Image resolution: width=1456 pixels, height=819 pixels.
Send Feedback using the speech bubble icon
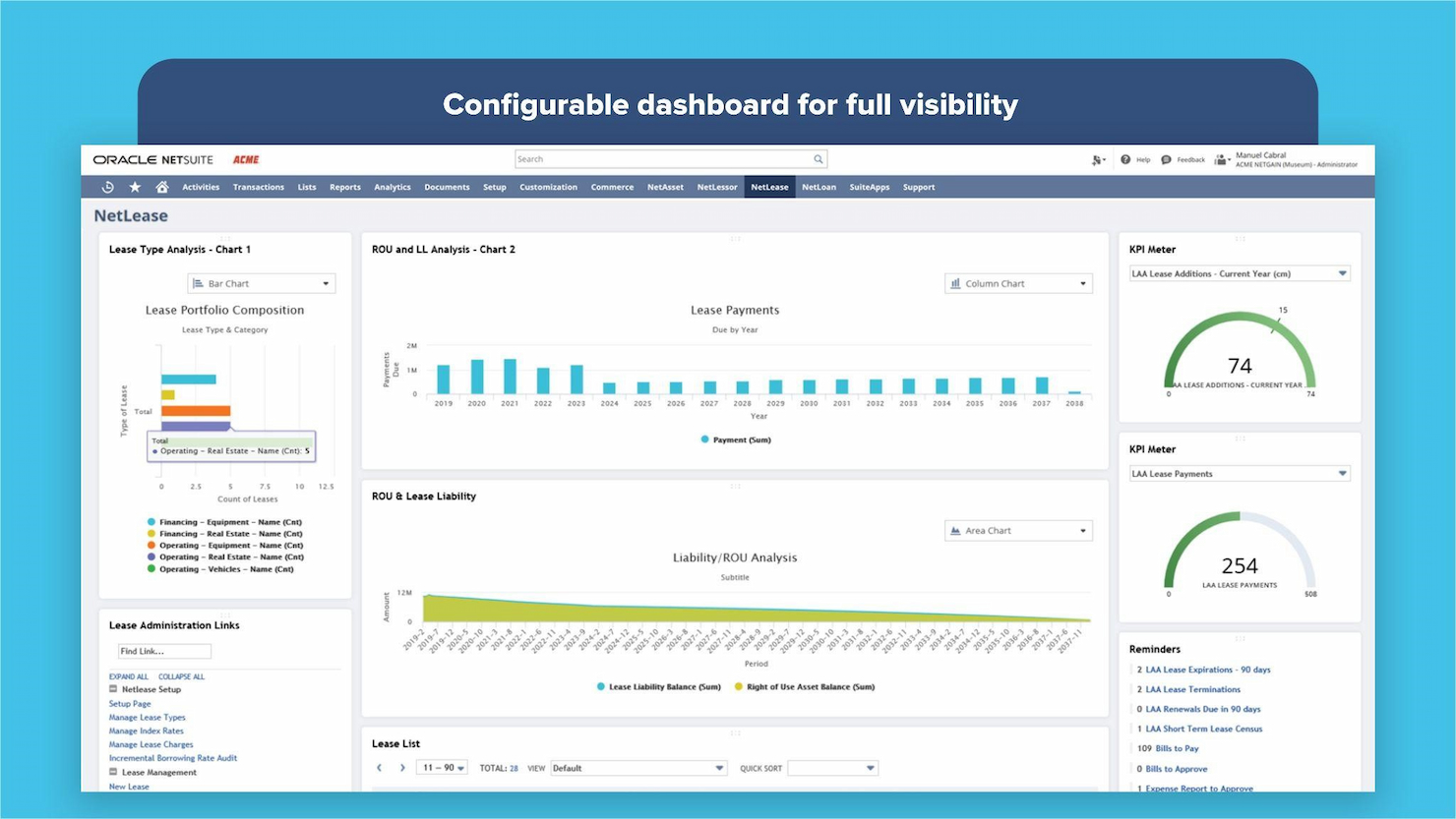tap(1166, 159)
